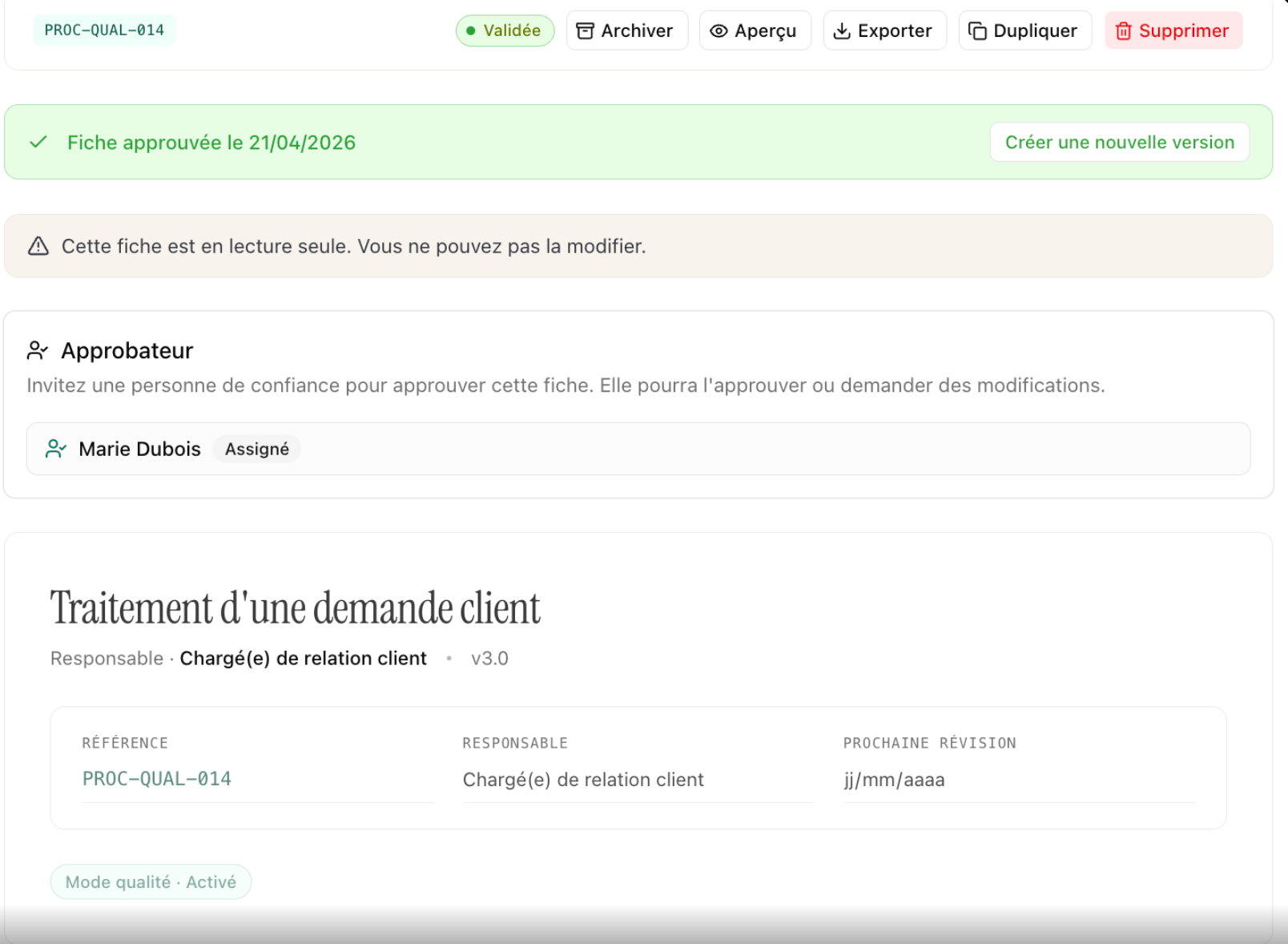The width and height of the screenshot is (1288, 944).
Task: Click the Dupliquer copy icon
Action: click(977, 31)
